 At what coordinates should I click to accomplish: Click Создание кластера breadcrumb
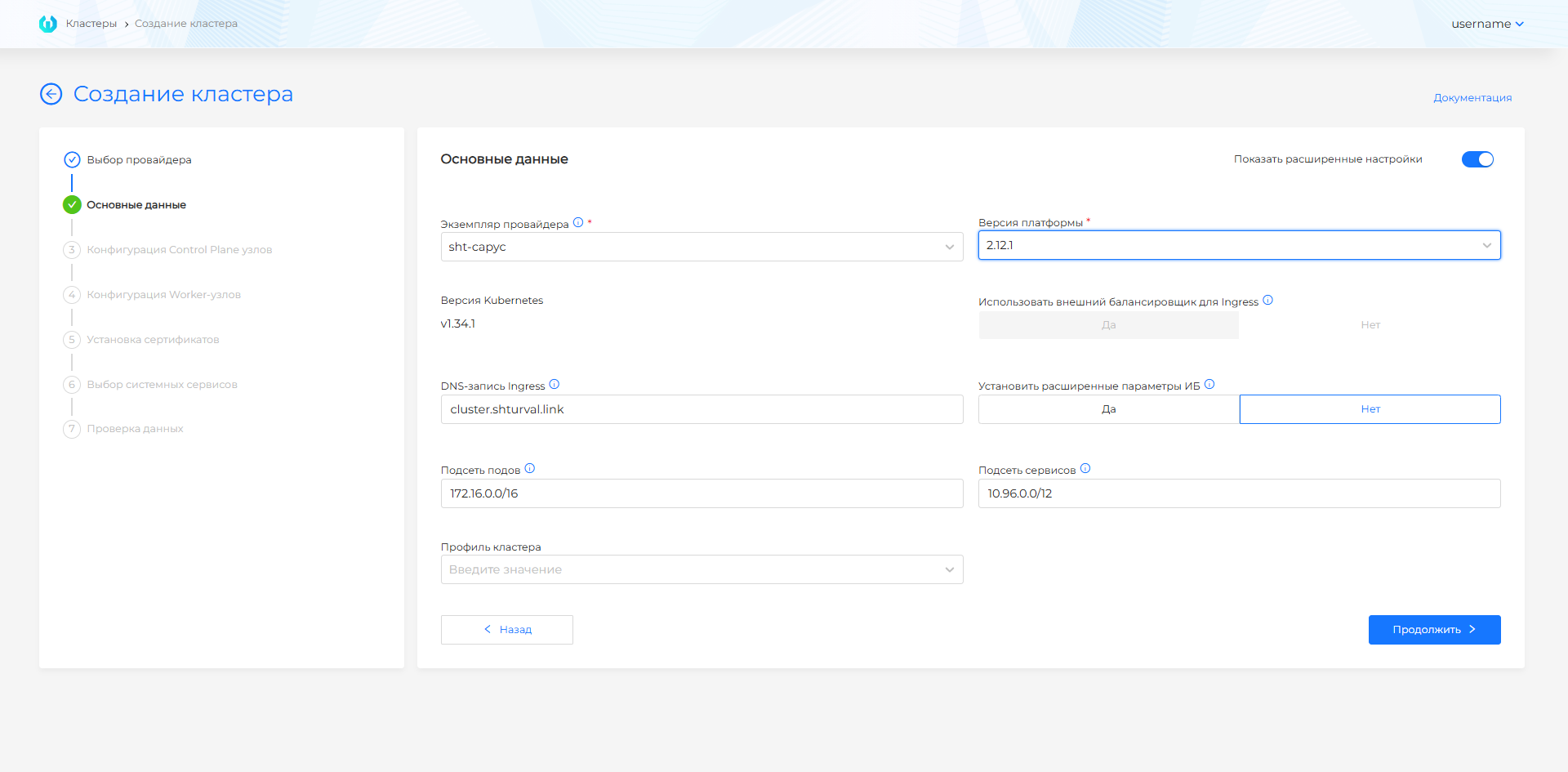click(186, 24)
